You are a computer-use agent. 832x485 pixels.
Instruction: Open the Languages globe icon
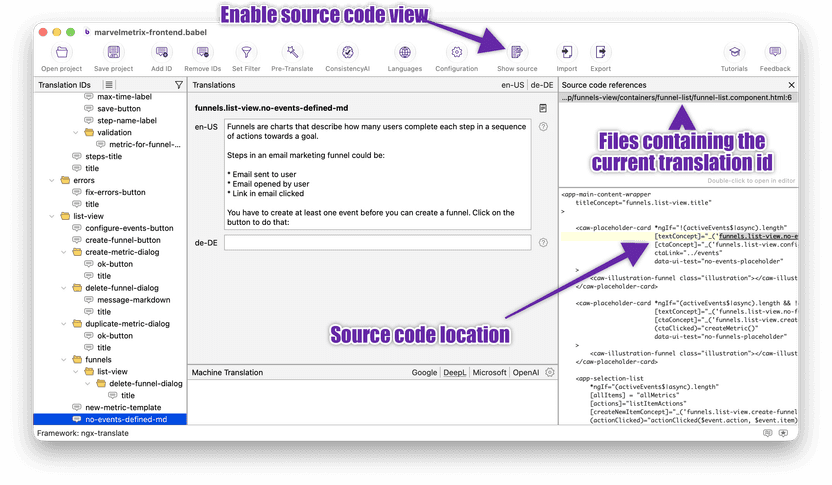pyautogui.click(x=405, y=53)
